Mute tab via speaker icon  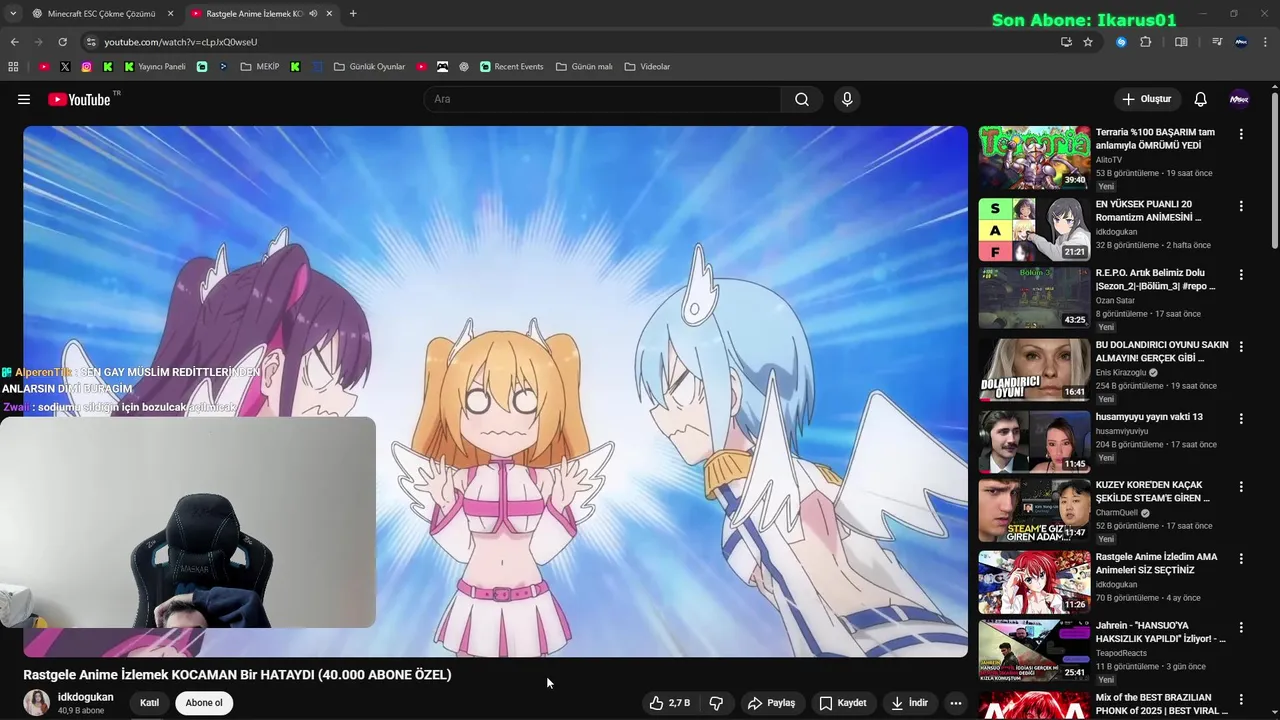pyautogui.click(x=313, y=14)
